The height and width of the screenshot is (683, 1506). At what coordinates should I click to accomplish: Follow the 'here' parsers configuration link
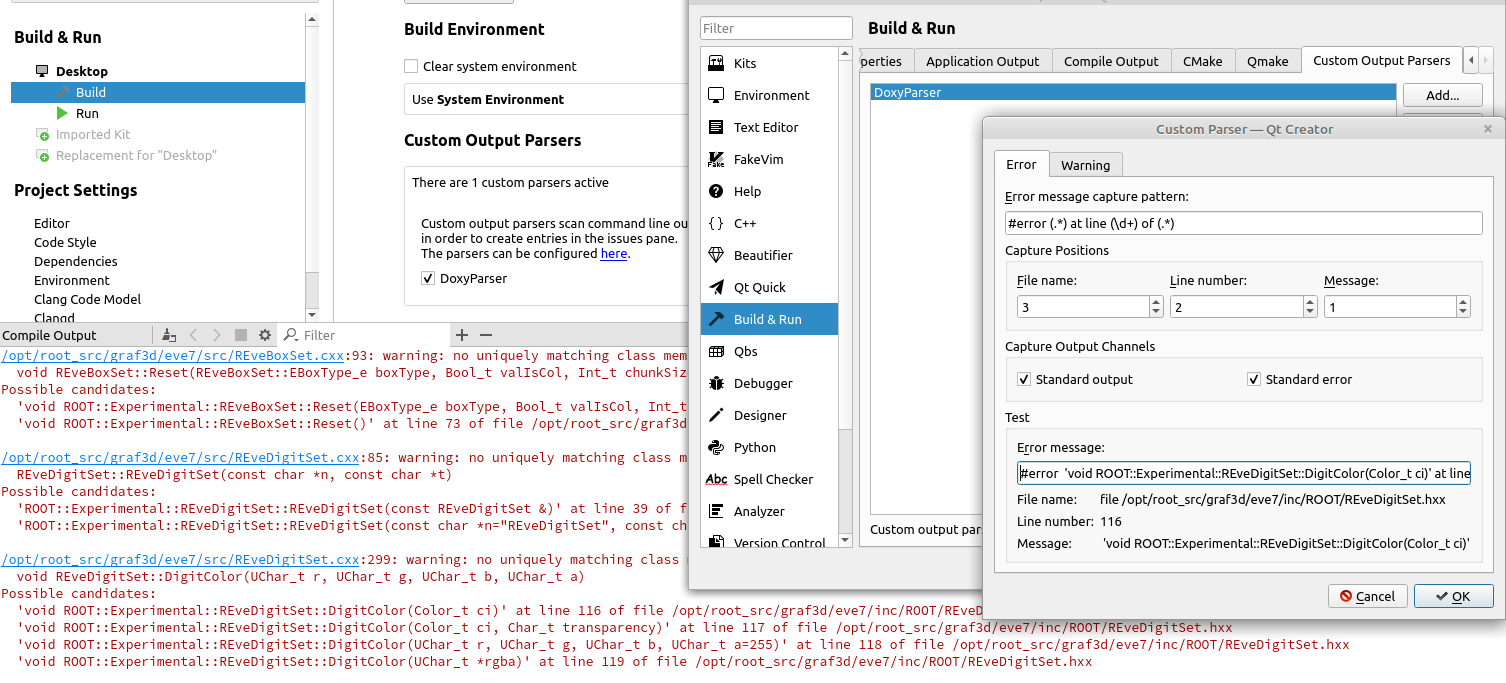pyautogui.click(x=613, y=254)
